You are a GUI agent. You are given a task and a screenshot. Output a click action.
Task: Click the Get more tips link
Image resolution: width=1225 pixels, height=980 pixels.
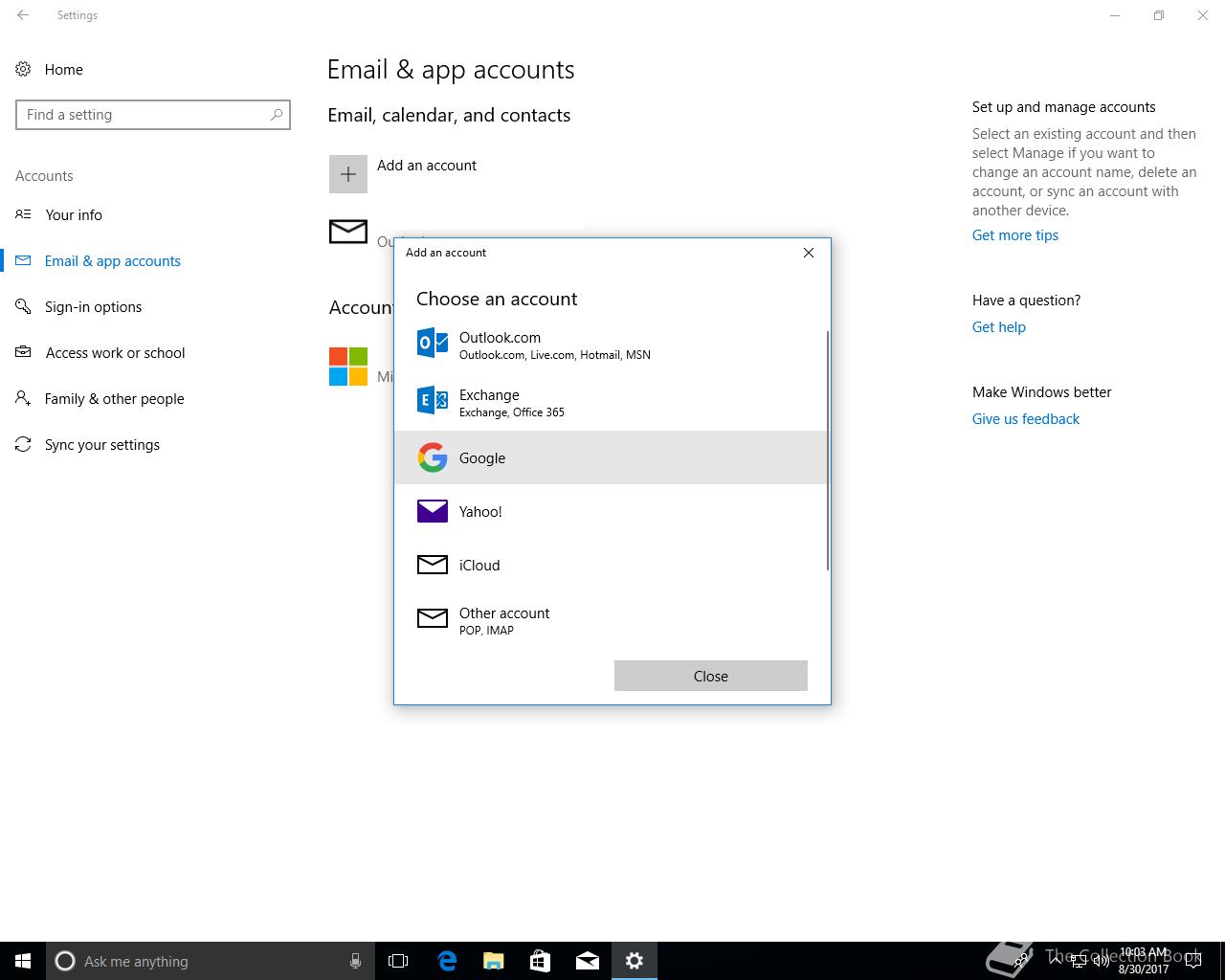point(1015,235)
